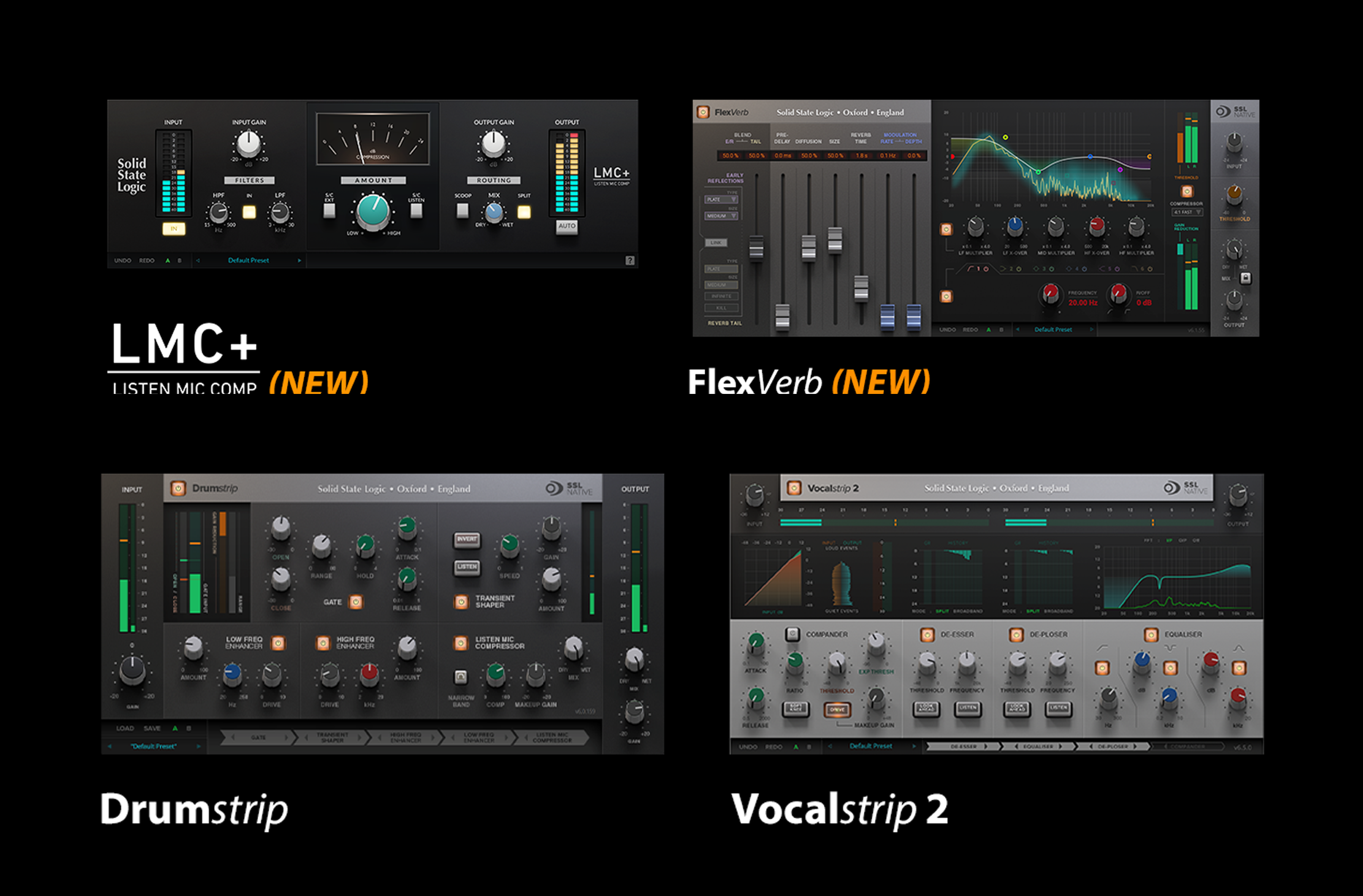Toggle Drumstrip Transient Shaper power button
The height and width of the screenshot is (896, 1363).
point(461,602)
